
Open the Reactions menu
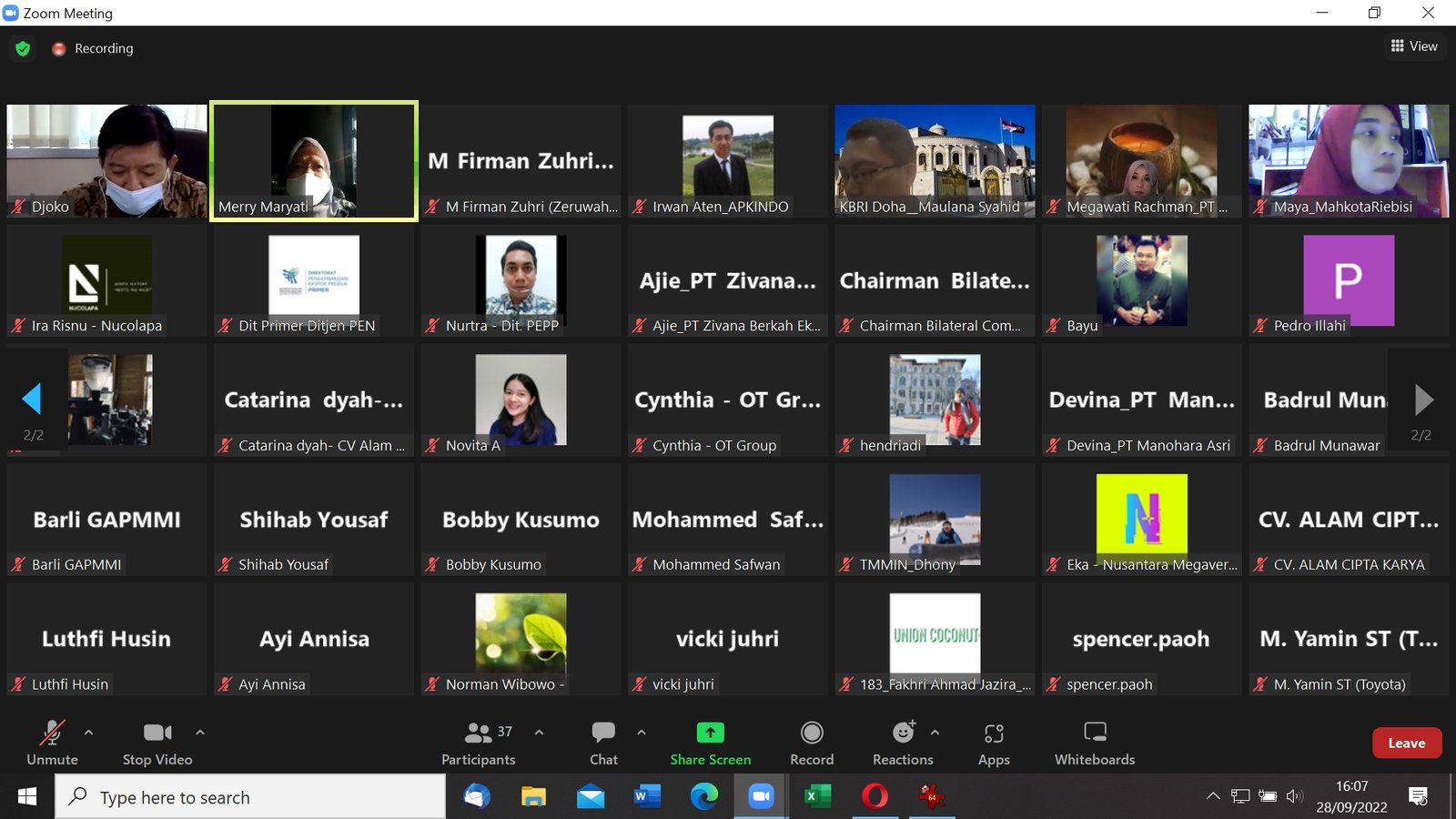(x=903, y=743)
